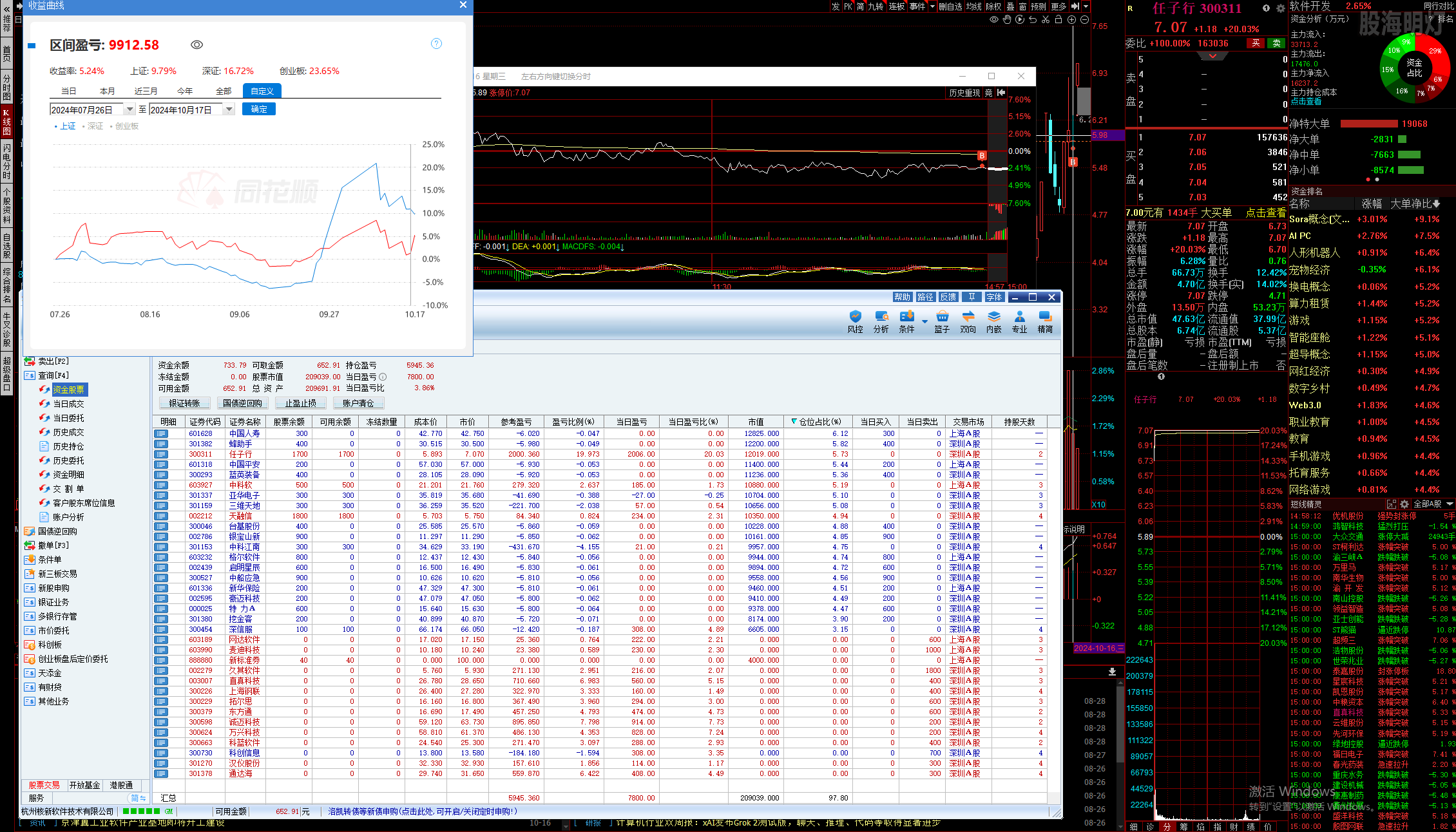Click the replay play icon on chart toolbar
The height and width of the screenshot is (832, 1456).
point(1020,19)
